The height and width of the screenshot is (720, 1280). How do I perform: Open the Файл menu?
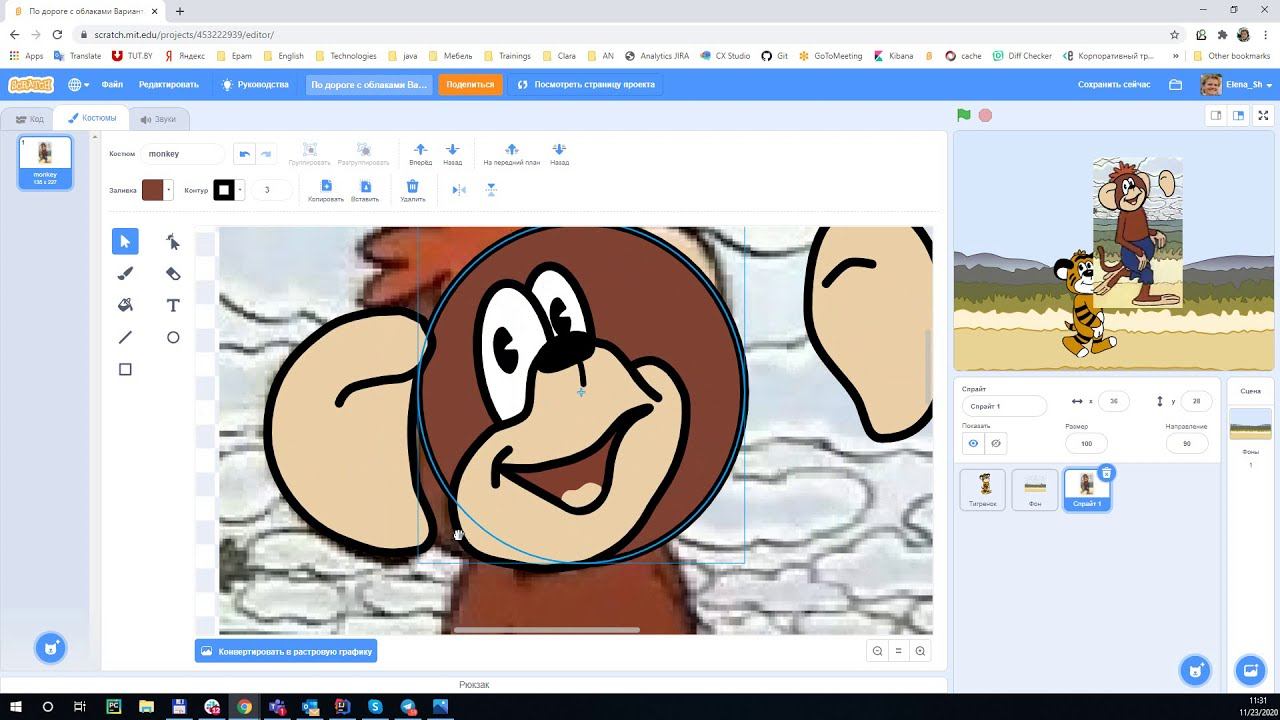(112, 84)
